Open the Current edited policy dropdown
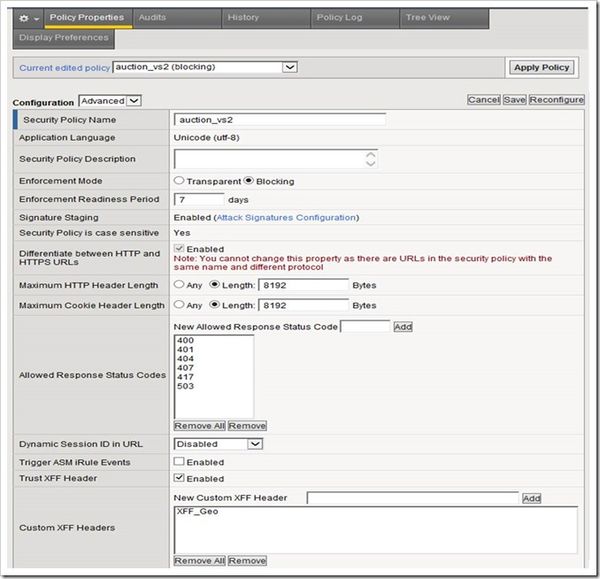 [205, 67]
